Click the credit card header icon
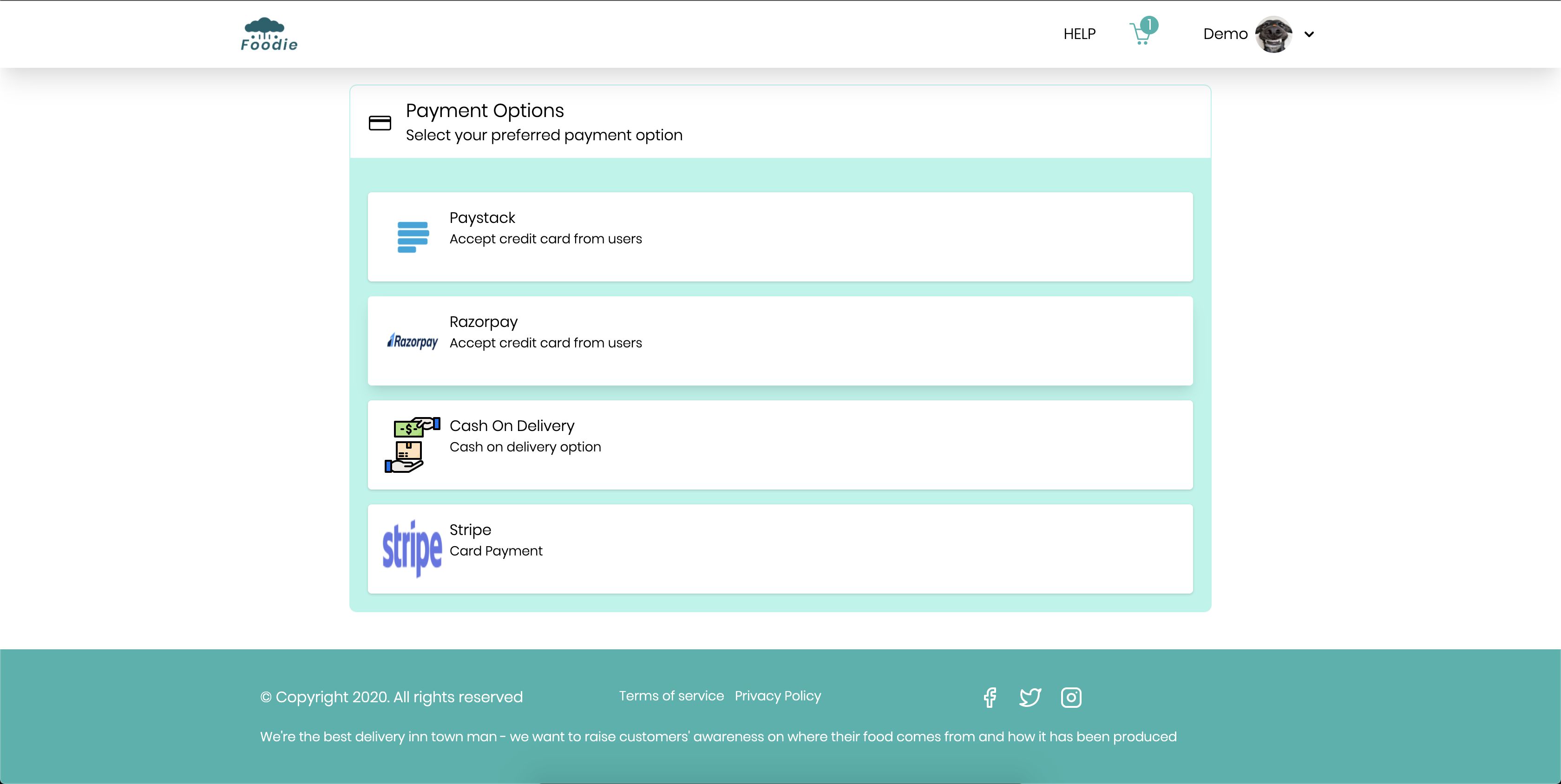The height and width of the screenshot is (784, 1561). (380, 123)
